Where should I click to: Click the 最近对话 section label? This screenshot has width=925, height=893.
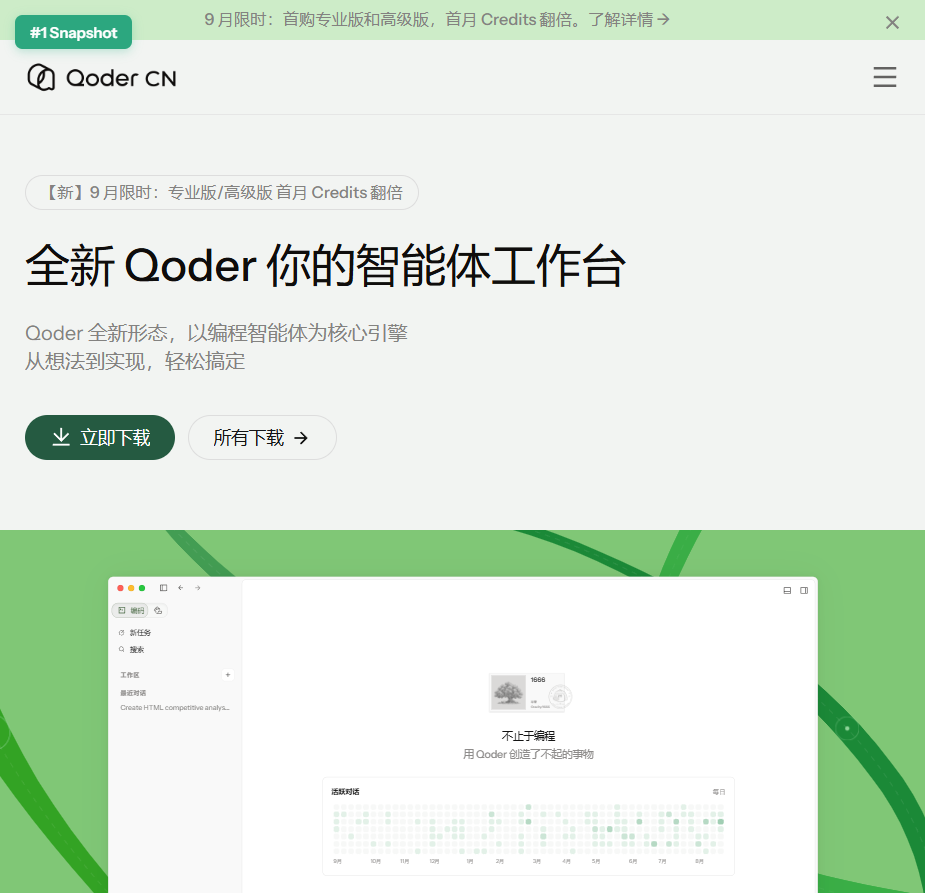(133, 693)
